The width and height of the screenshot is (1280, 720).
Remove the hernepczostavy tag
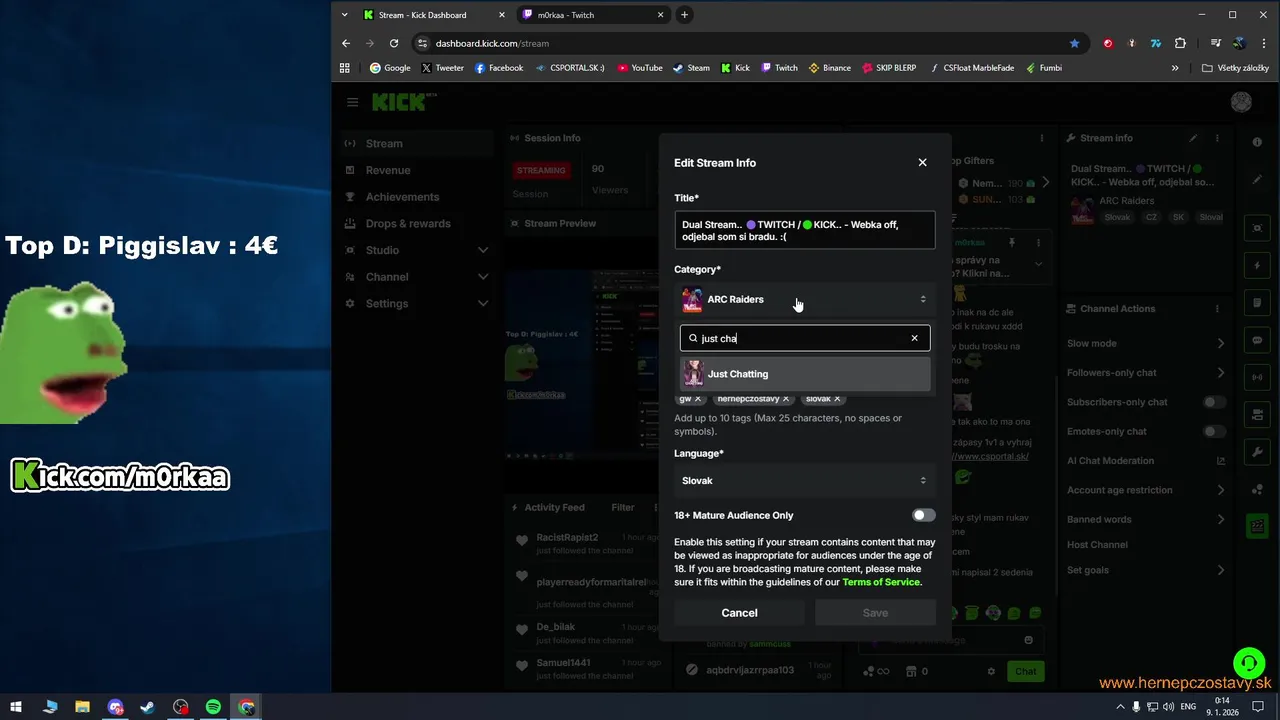pos(786,399)
